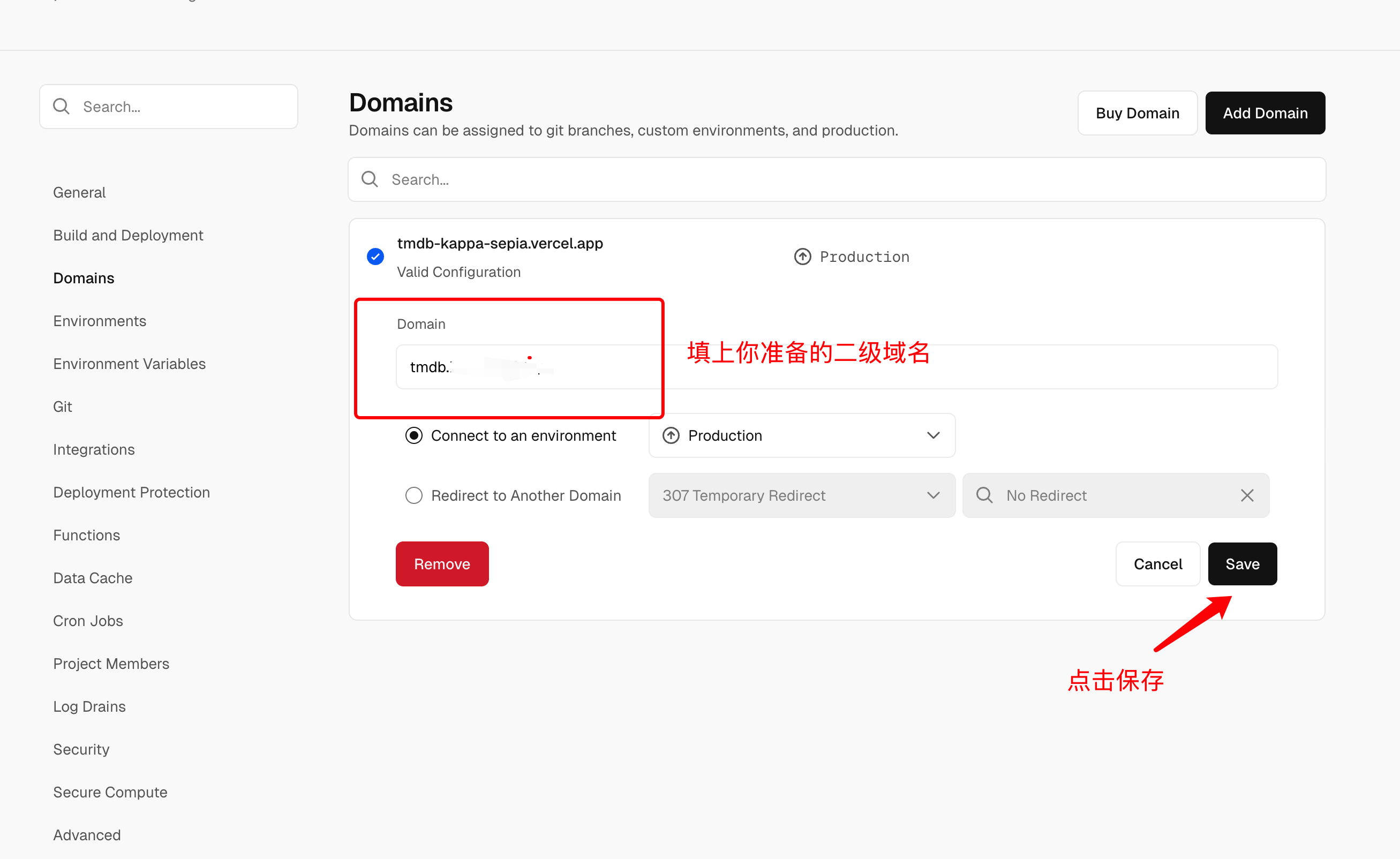
Task: Open the Production environment dropdown
Action: point(802,435)
